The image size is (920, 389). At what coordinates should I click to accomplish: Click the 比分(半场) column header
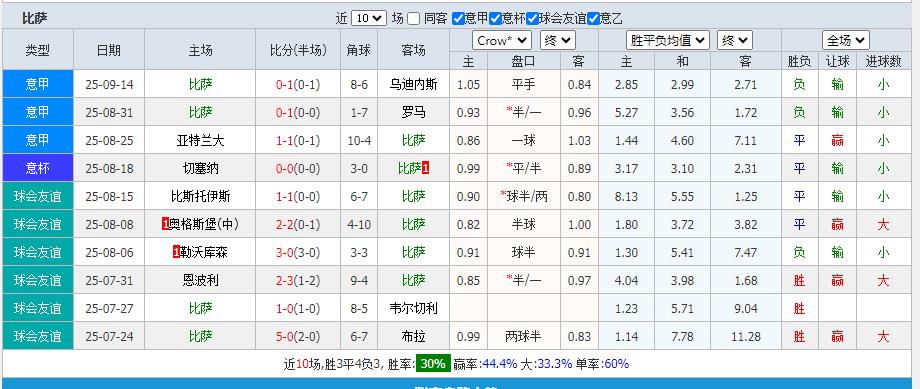tap(298, 50)
